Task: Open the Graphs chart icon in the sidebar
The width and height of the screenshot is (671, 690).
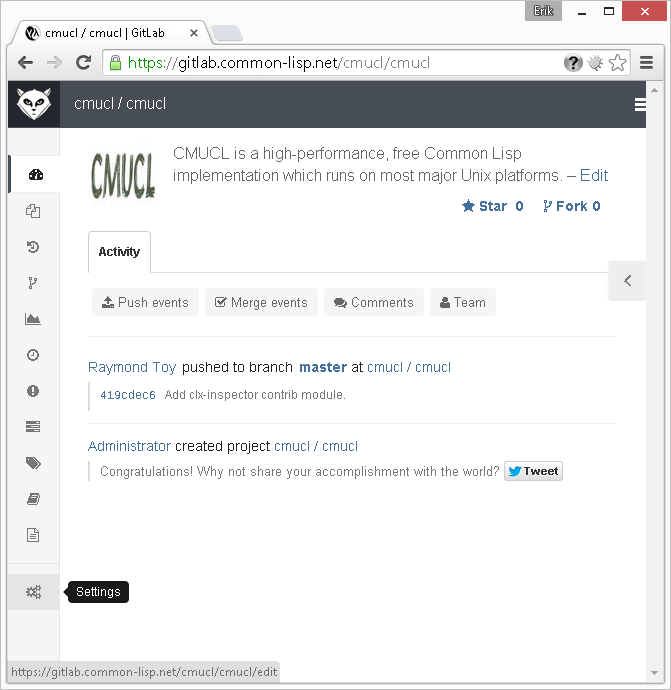Action: (33, 319)
